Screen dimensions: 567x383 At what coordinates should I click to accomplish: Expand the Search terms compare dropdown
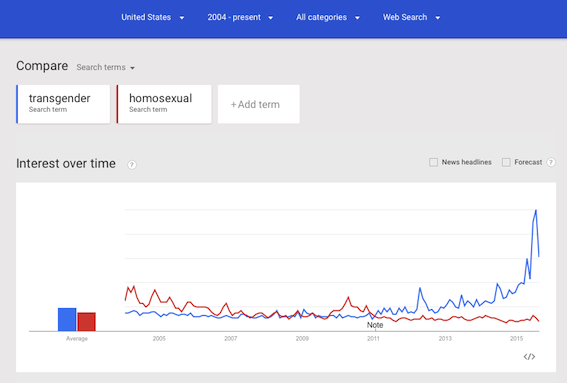point(105,68)
